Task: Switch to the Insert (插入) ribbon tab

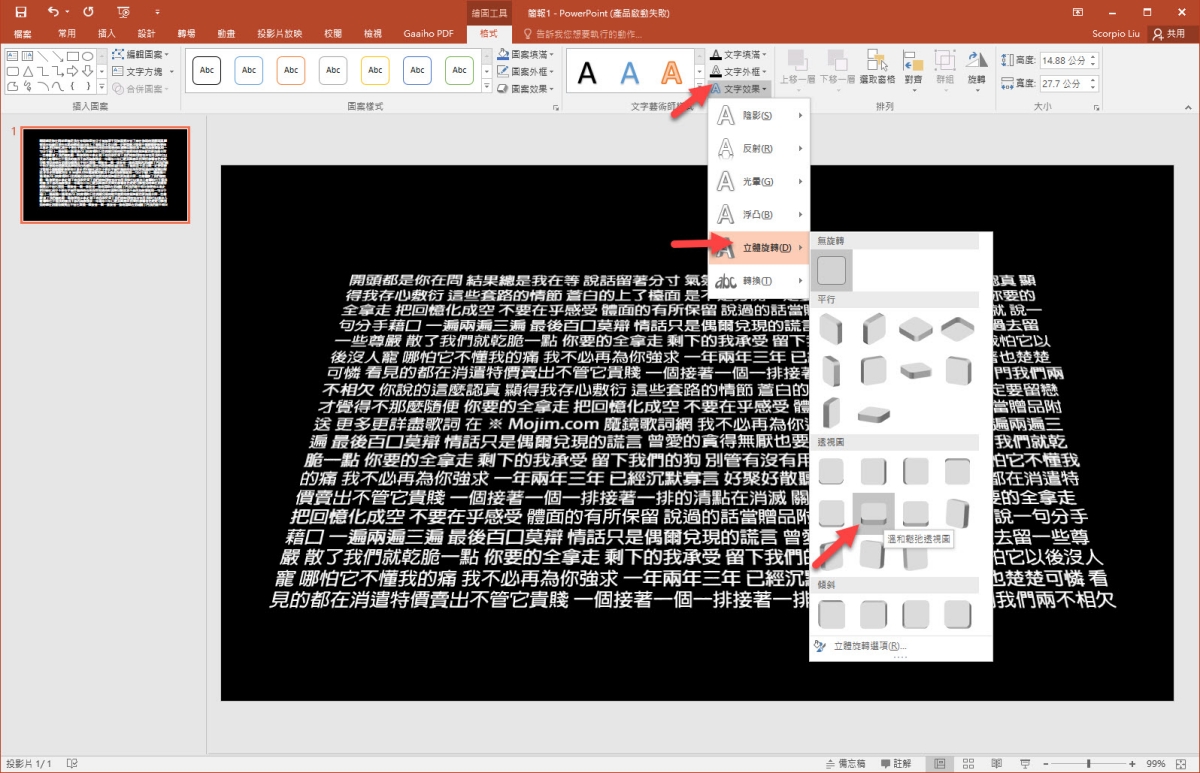Action: [107, 33]
